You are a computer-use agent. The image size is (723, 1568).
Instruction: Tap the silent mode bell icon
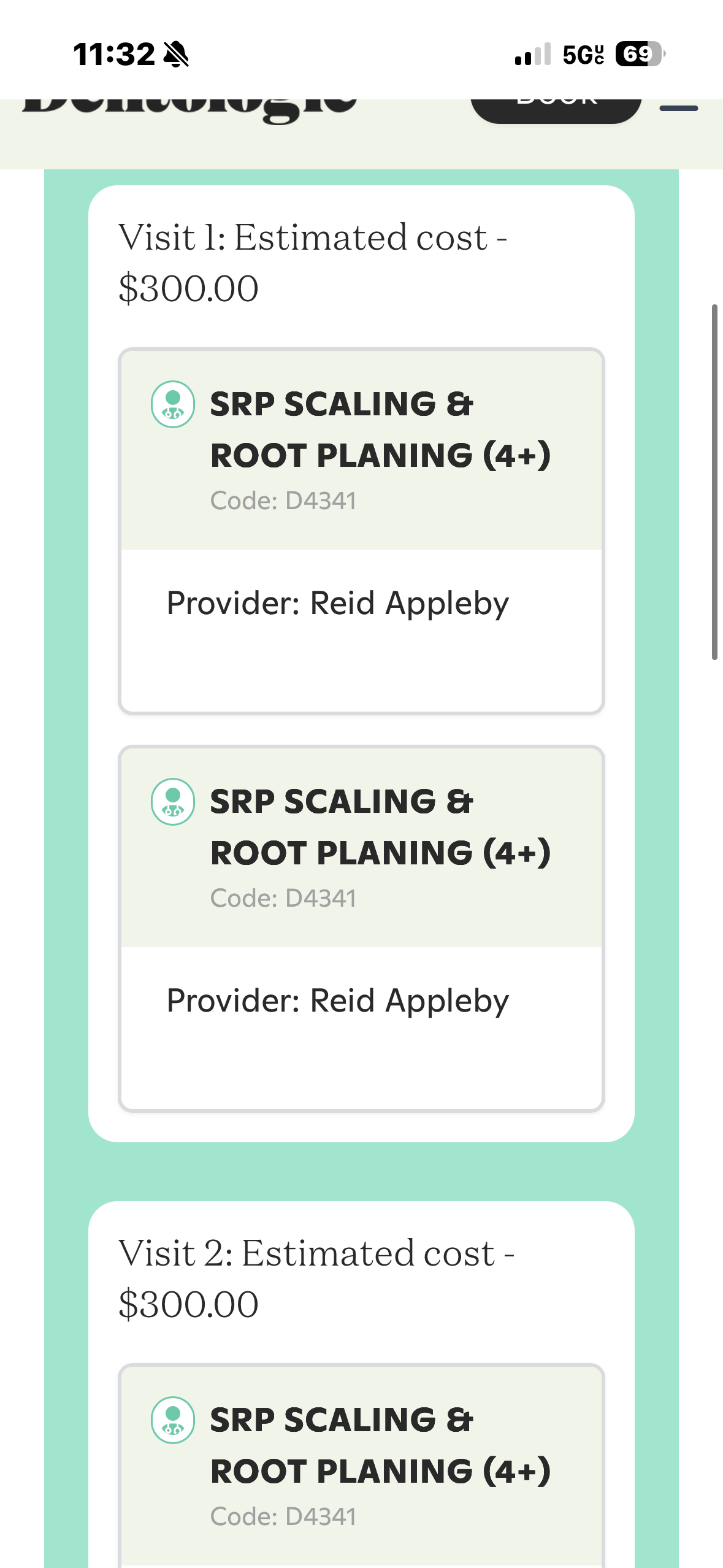point(177,54)
